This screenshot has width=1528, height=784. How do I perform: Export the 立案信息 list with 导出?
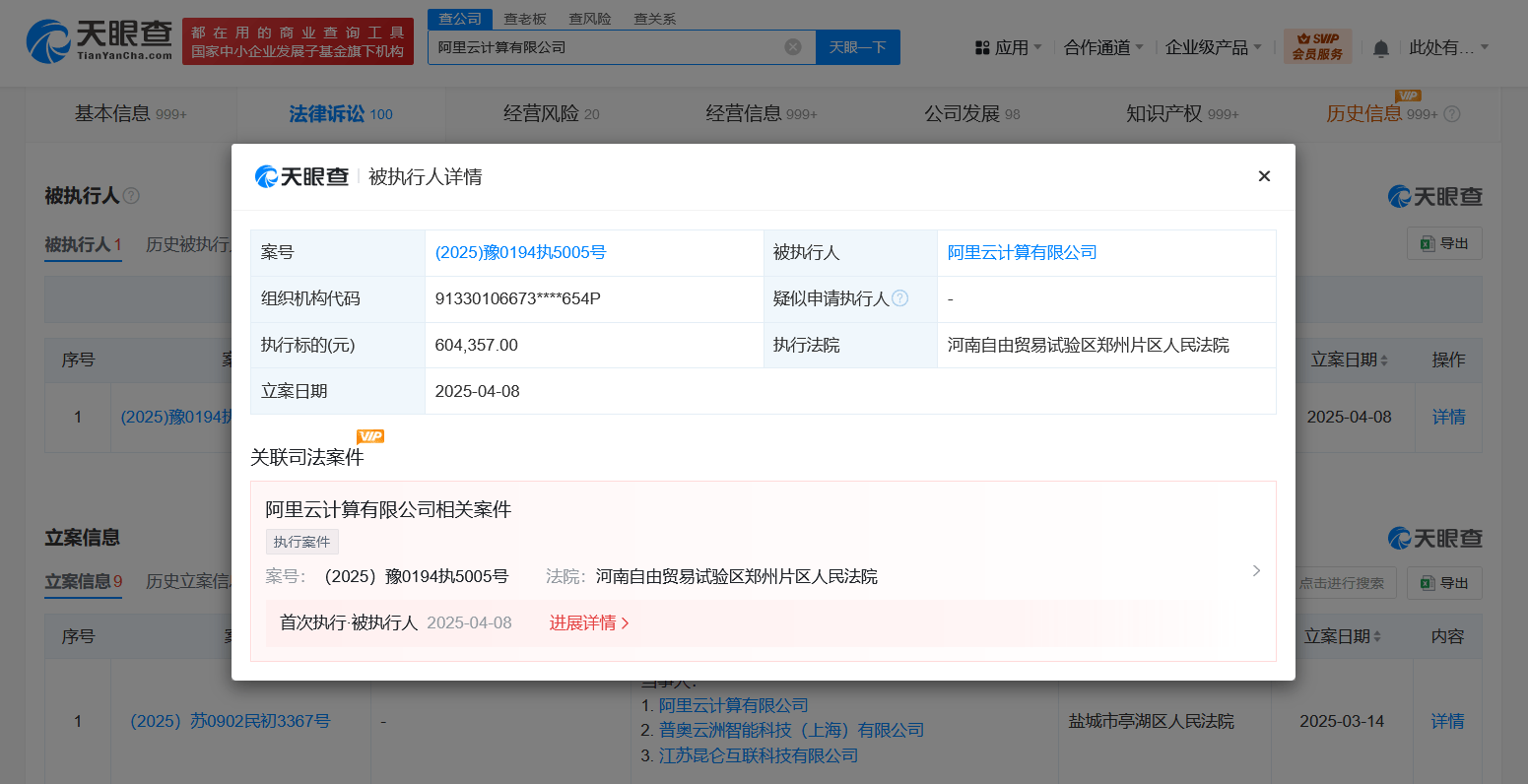coord(1444,583)
